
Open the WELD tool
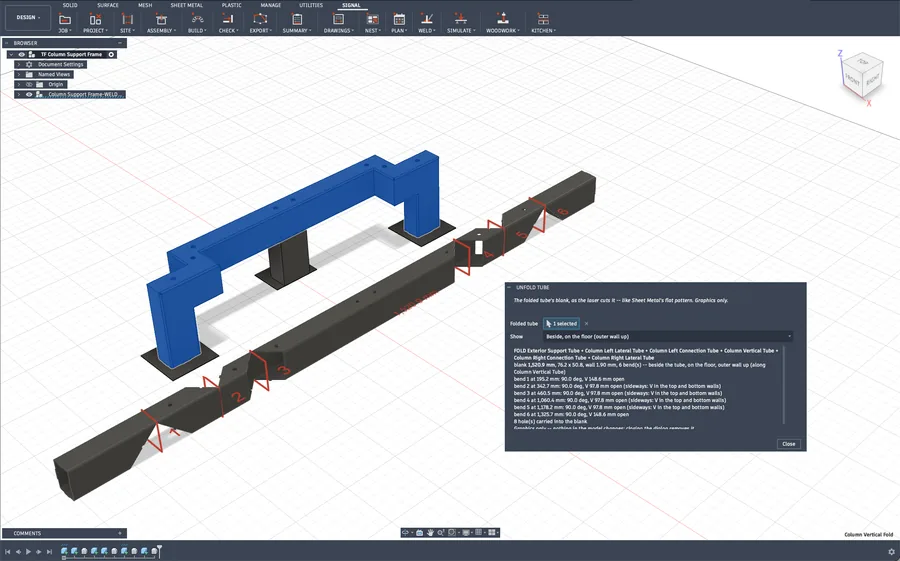coord(426,23)
